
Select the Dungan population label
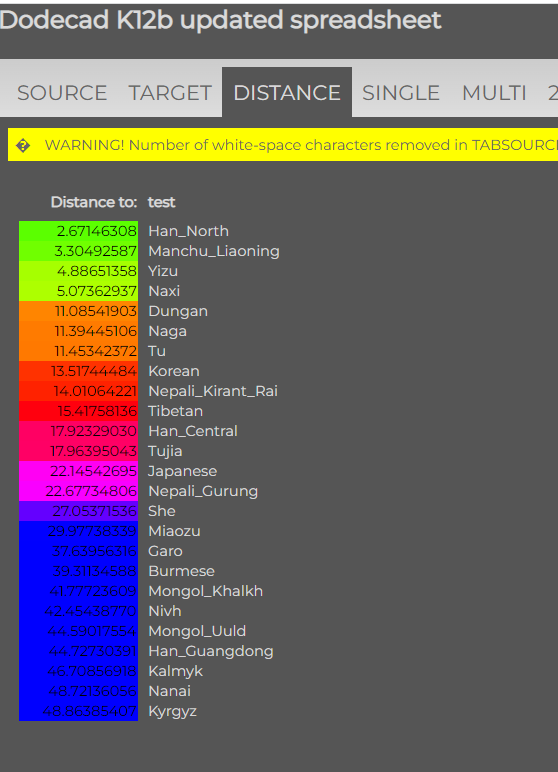coord(178,311)
